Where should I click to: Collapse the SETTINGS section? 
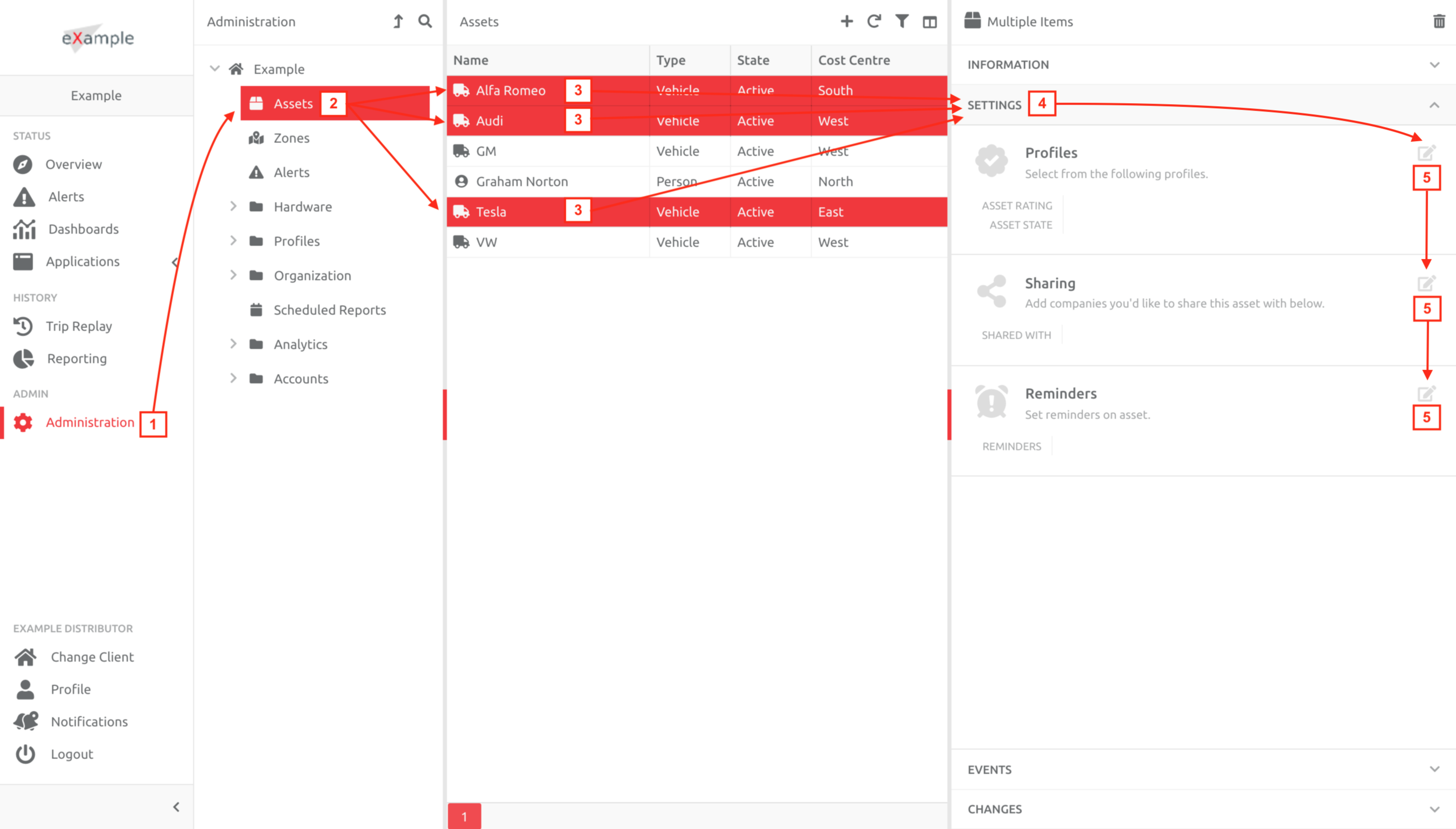click(x=1434, y=105)
